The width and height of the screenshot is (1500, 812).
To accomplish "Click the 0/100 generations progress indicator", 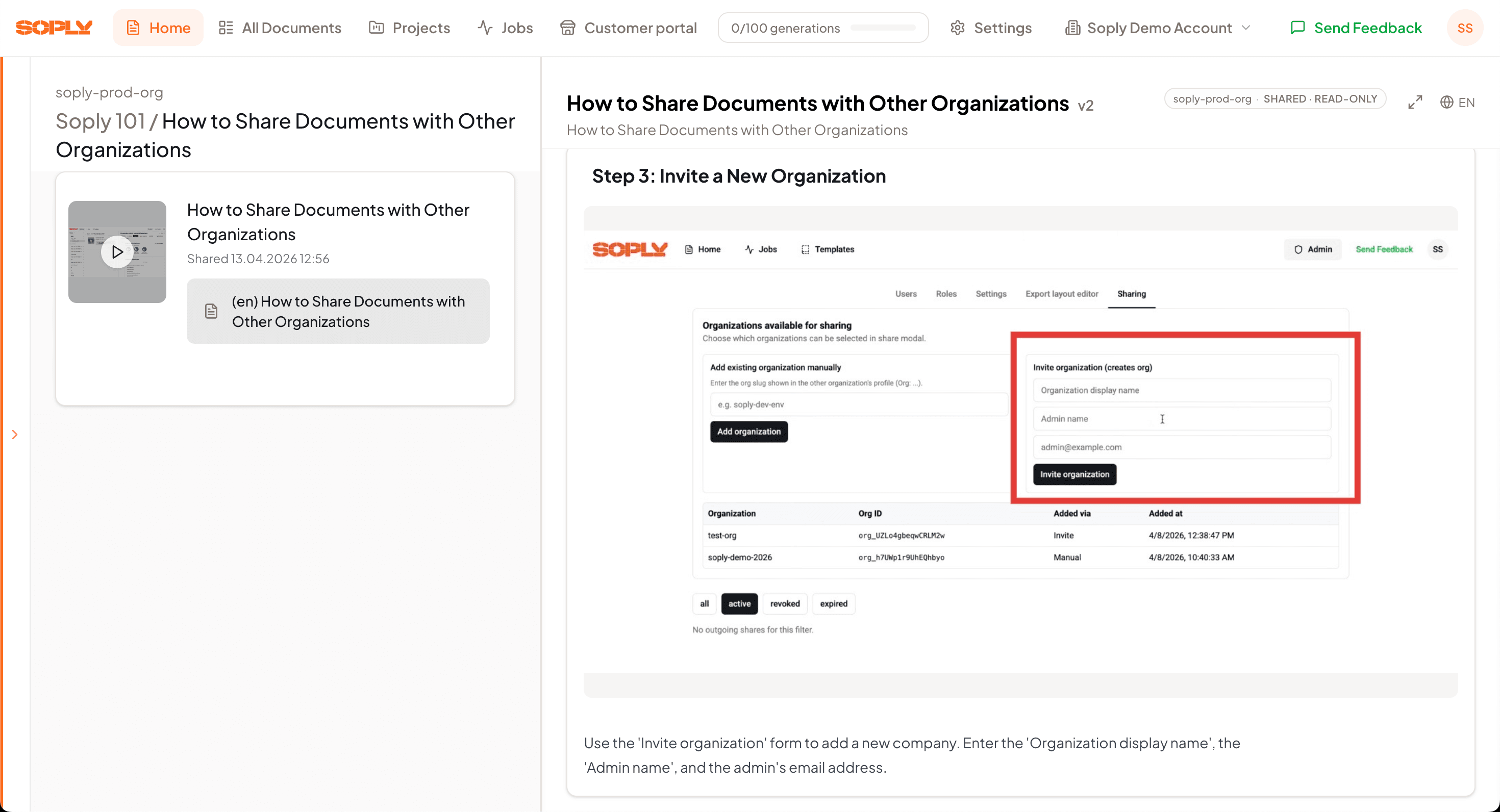I will 823,28.
